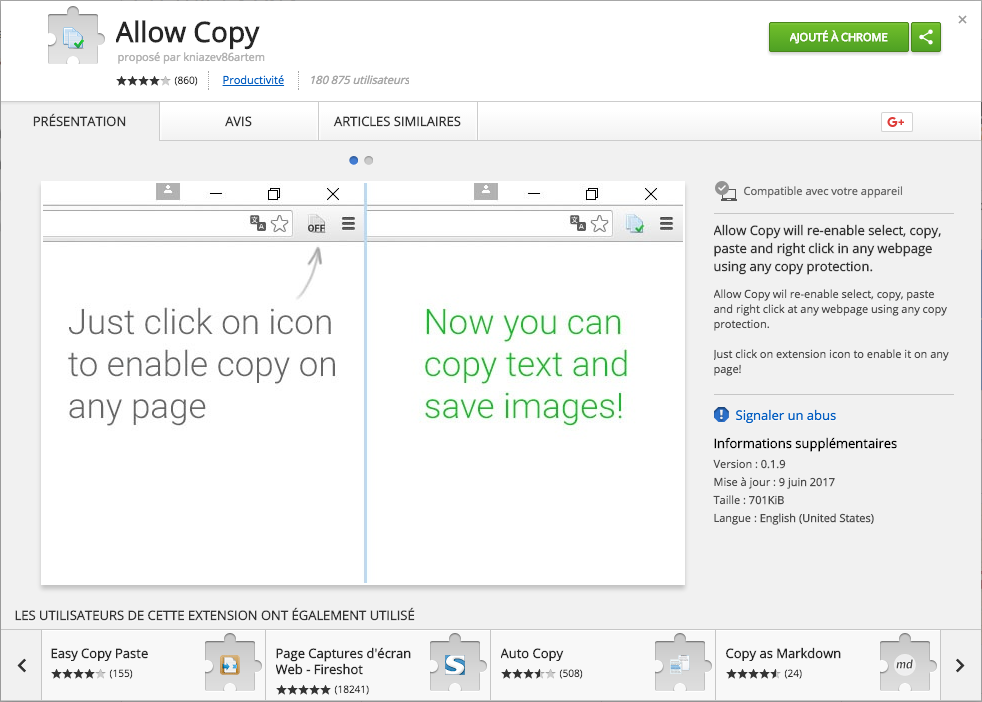Open the Easy Copy Paste extension card

click(x=153, y=665)
